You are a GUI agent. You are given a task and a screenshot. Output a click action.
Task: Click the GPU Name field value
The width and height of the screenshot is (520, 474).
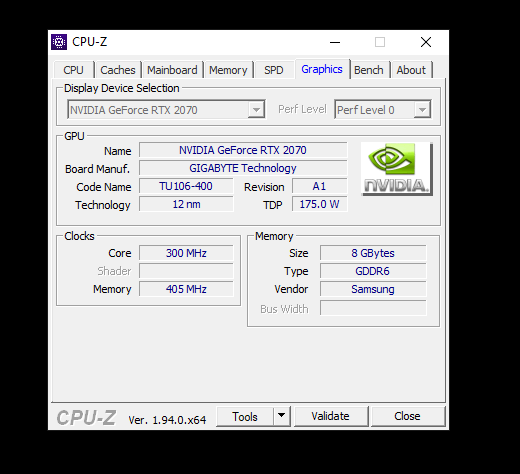tap(243, 150)
